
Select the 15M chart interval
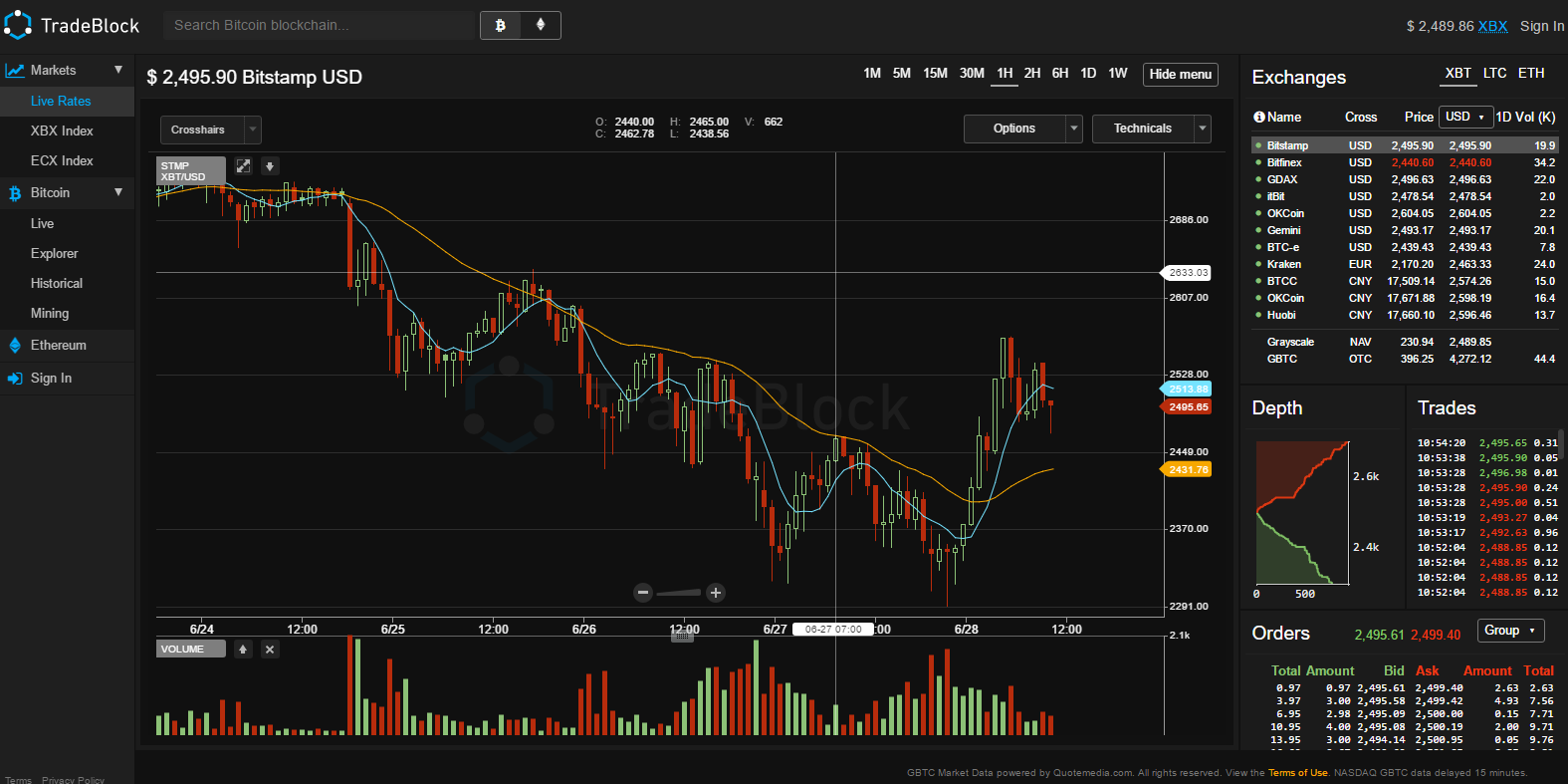[x=936, y=74]
